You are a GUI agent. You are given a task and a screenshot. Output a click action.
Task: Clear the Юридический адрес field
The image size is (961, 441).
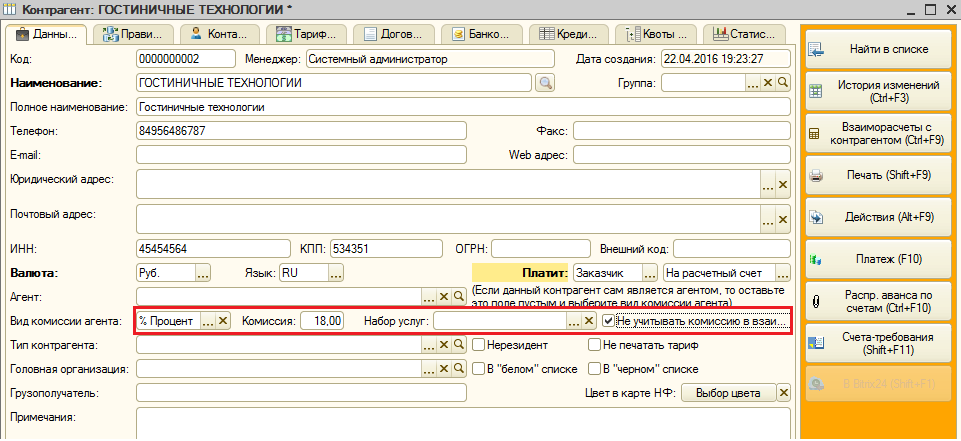[783, 185]
